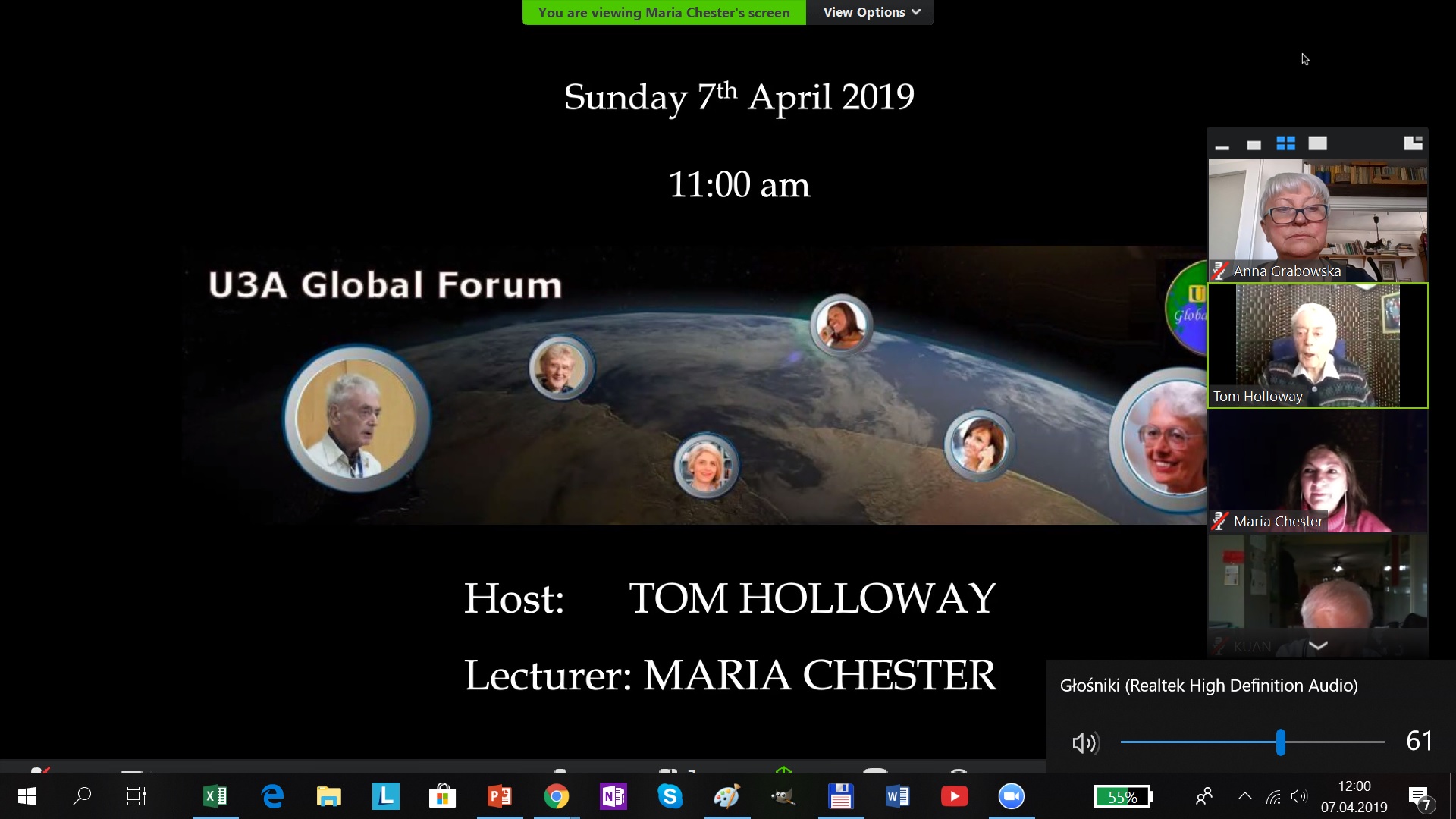Open the People icon in the system tray
The width and height of the screenshot is (1456, 819).
click(x=1203, y=796)
